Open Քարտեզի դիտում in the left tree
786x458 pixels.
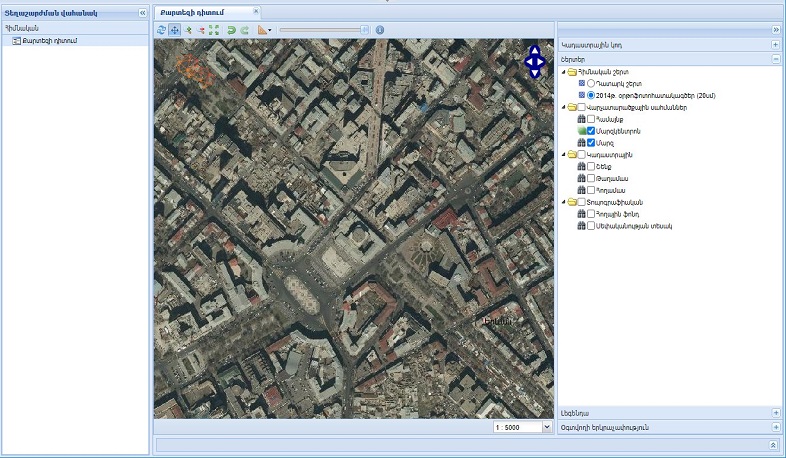(x=50, y=41)
